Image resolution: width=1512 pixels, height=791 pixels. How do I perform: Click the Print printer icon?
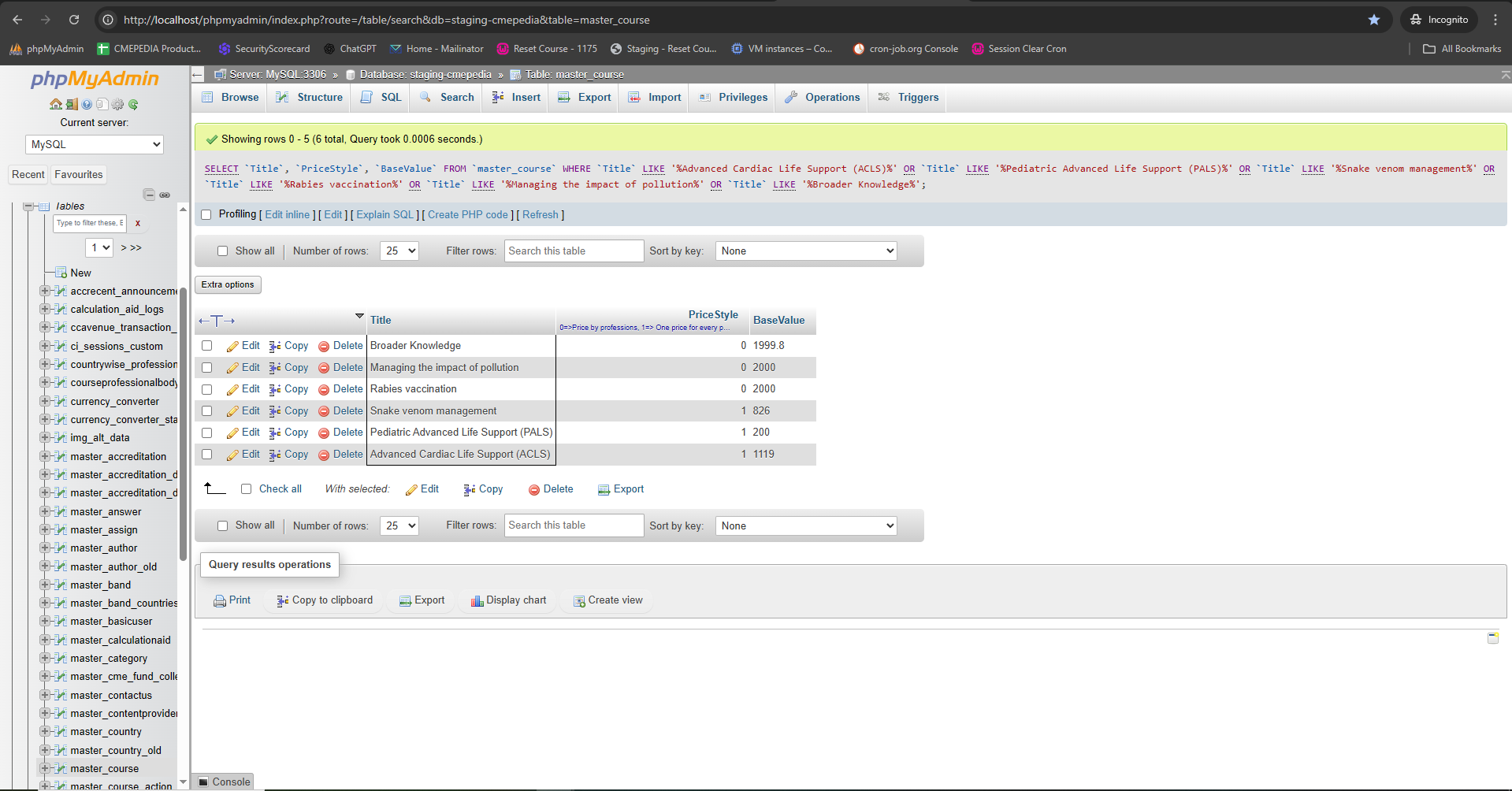(220, 601)
